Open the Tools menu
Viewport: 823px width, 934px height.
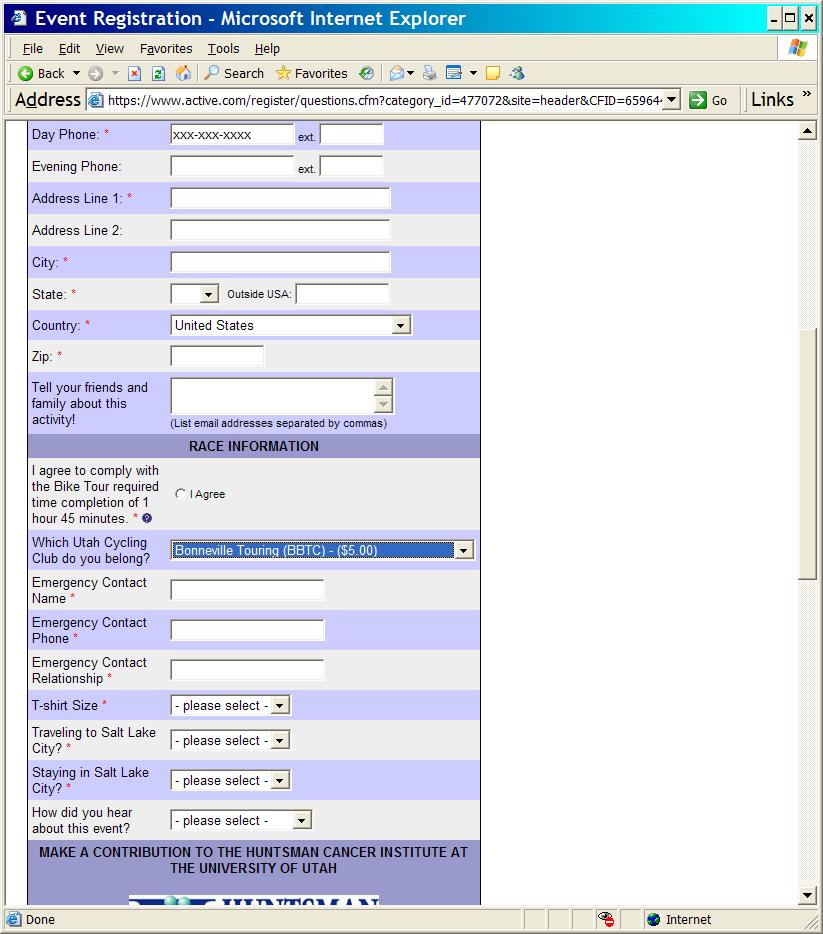[223, 48]
